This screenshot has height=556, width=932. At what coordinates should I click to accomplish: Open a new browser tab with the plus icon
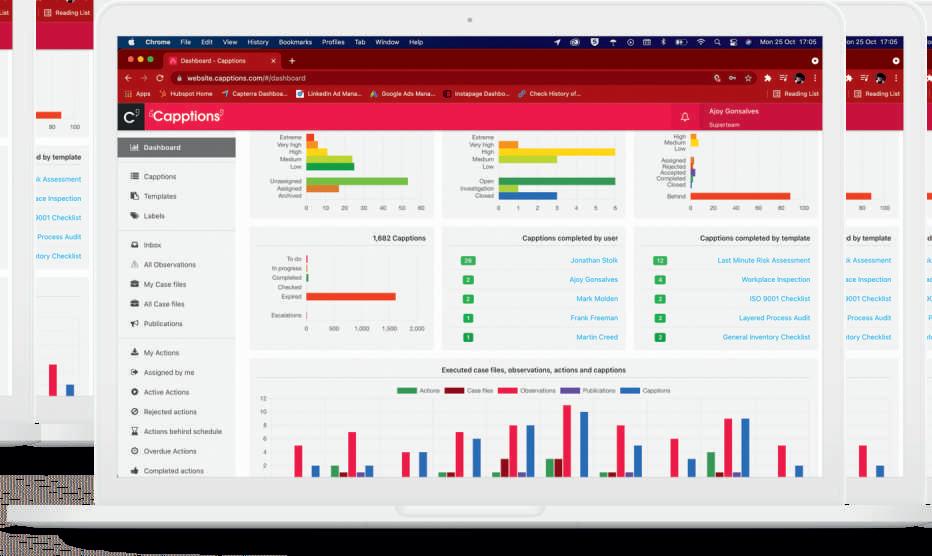coord(292,61)
